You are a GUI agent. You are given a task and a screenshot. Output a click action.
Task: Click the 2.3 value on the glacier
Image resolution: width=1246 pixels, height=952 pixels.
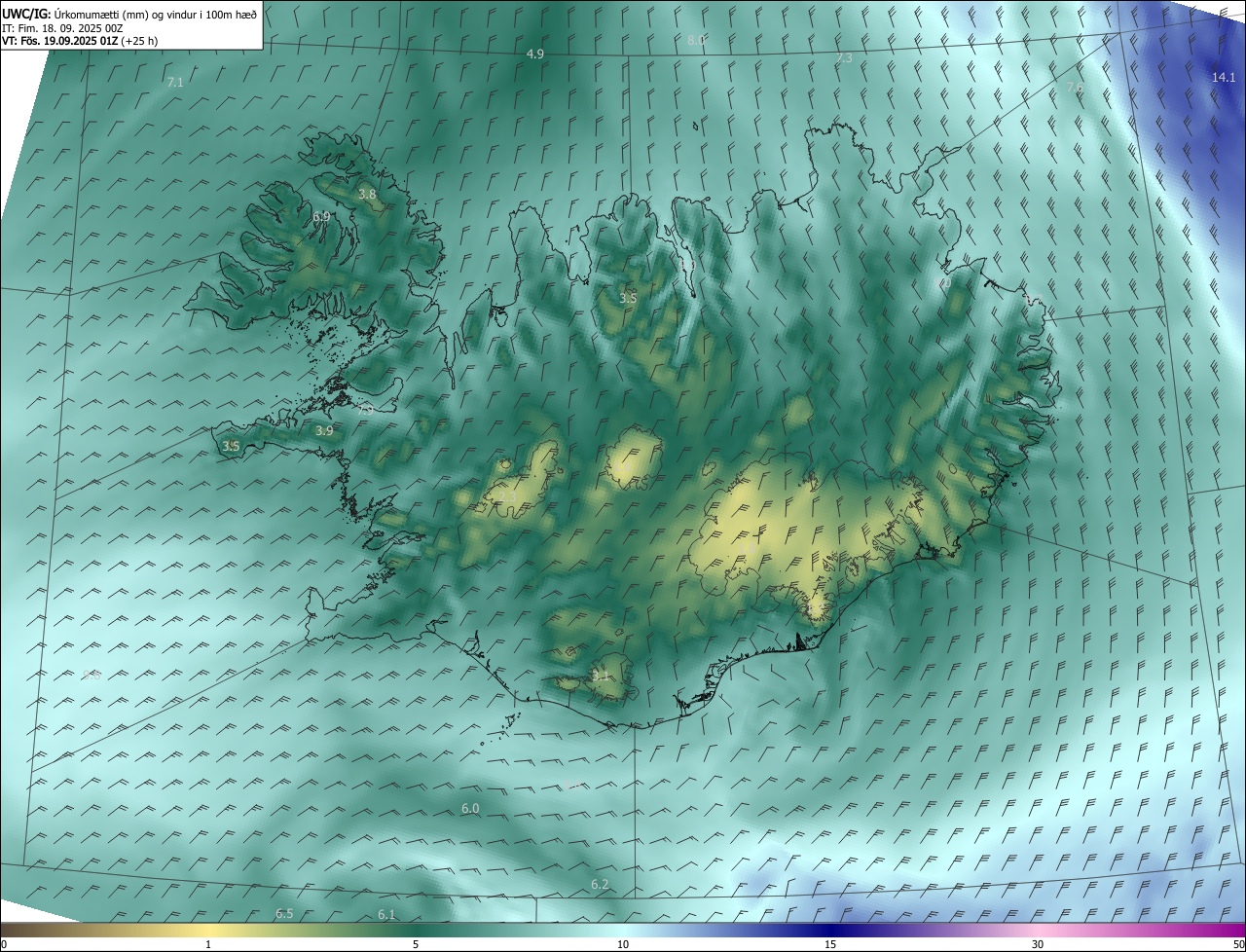[508, 497]
